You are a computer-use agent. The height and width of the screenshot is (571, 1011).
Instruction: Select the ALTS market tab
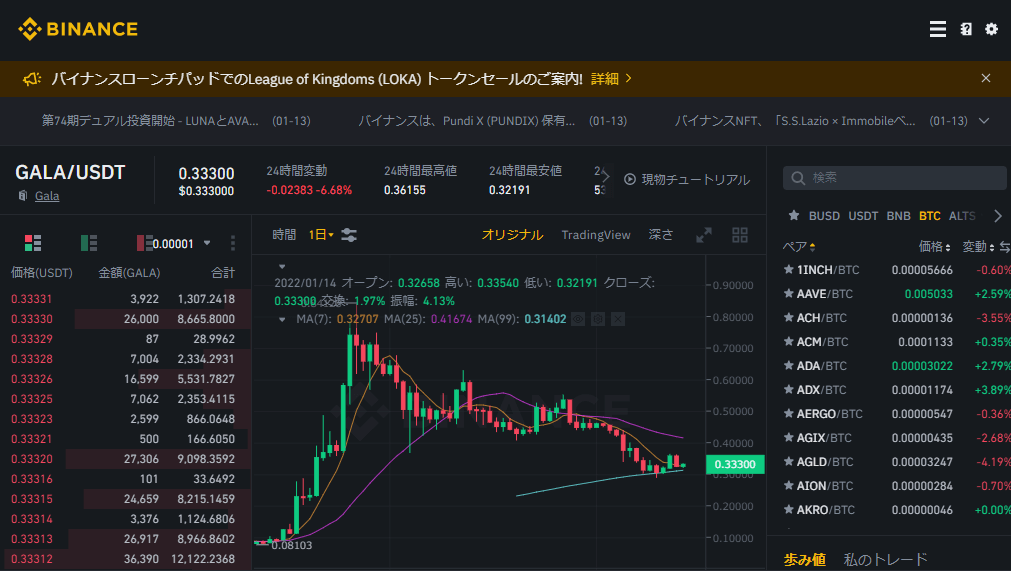[962, 216]
